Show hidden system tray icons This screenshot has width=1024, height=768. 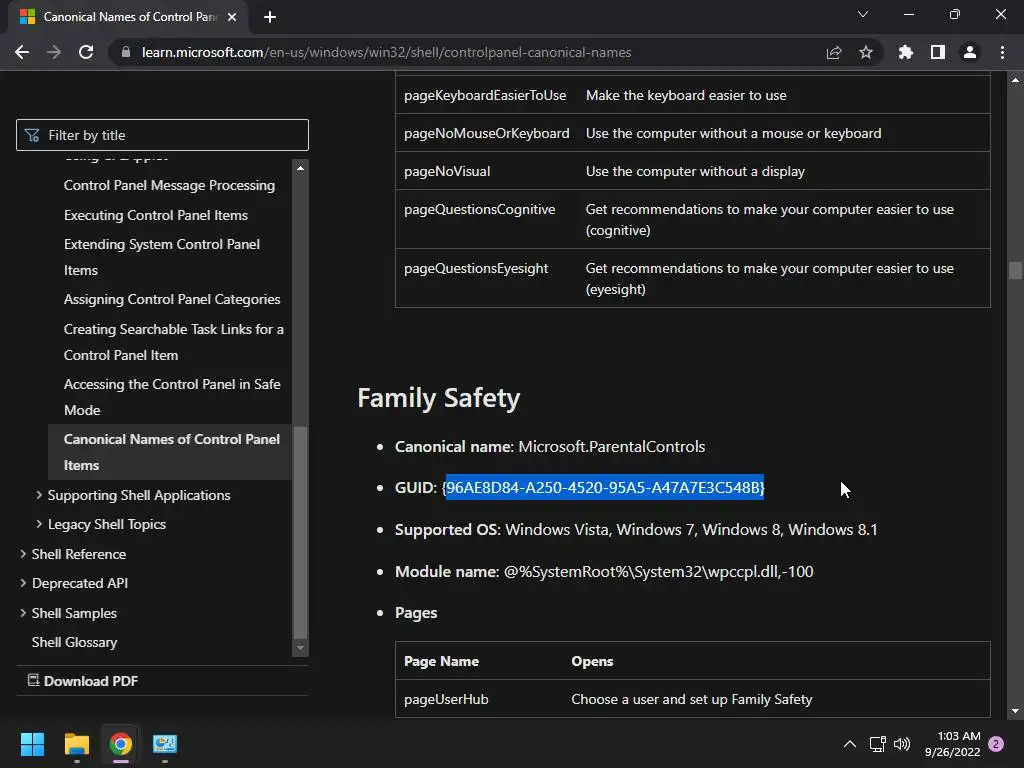pos(850,744)
